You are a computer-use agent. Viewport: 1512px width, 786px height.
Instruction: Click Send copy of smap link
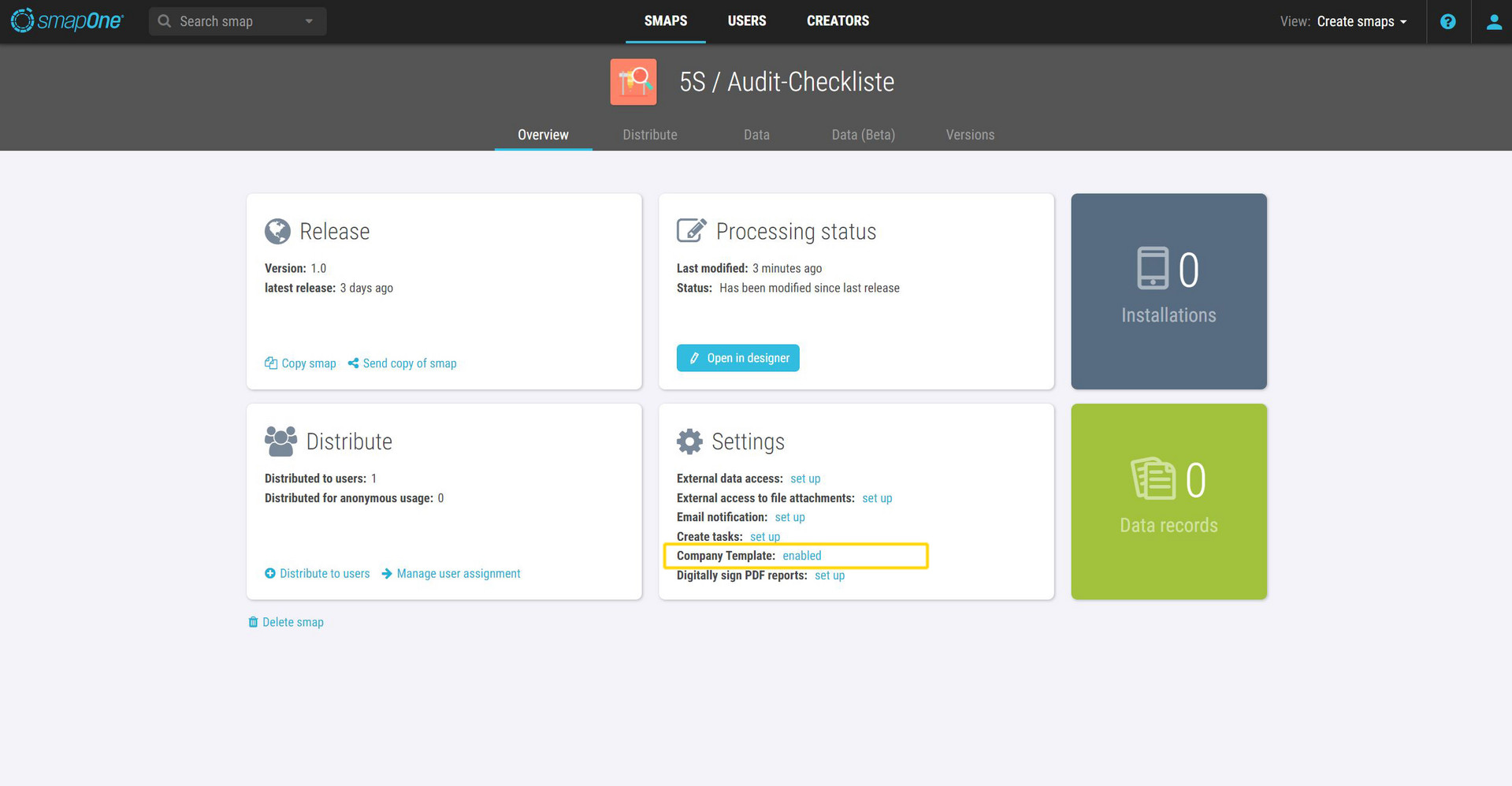(x=410, y=363)
